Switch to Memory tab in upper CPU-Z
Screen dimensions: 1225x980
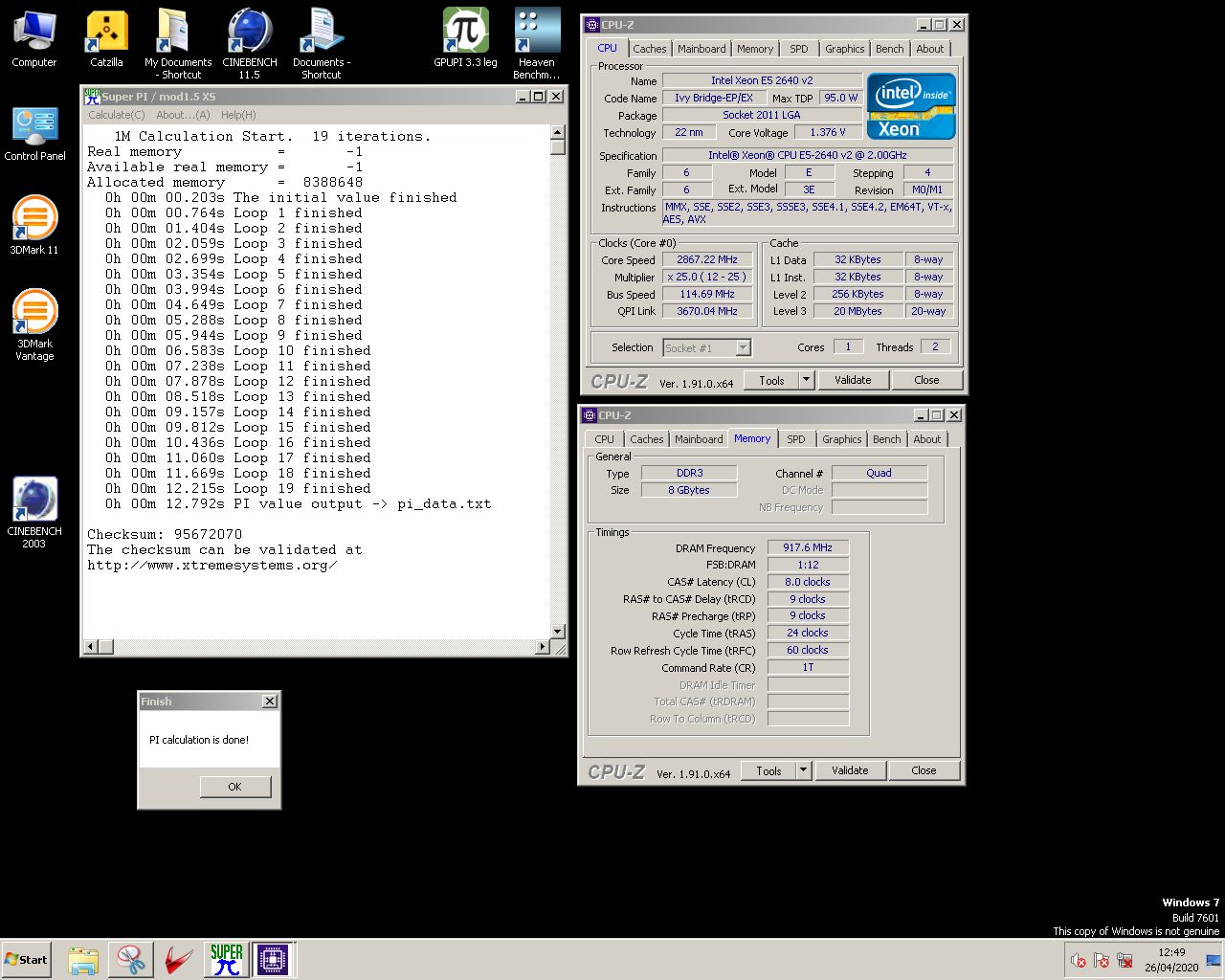(755, 49)
